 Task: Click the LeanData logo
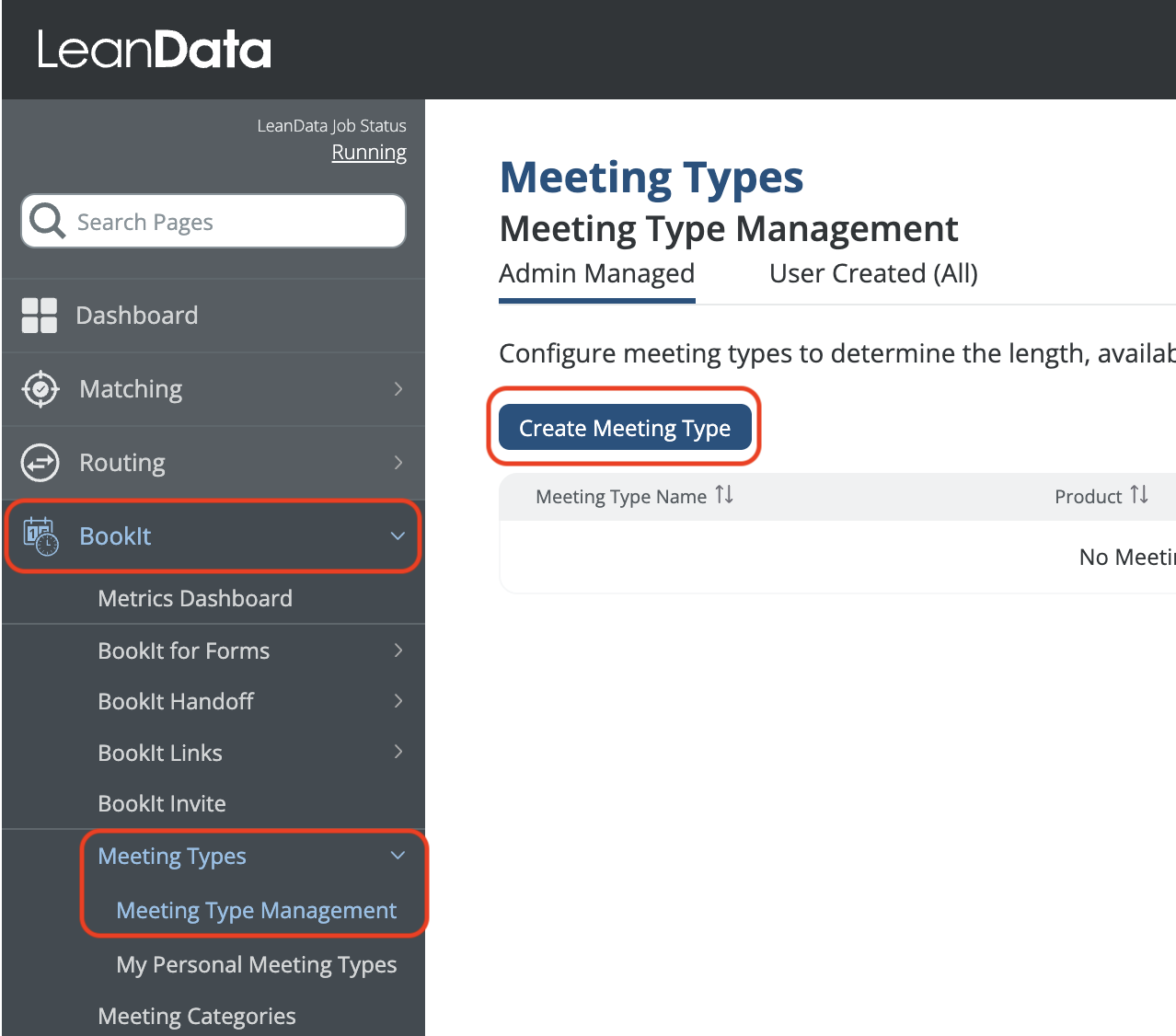click(154, 50)
